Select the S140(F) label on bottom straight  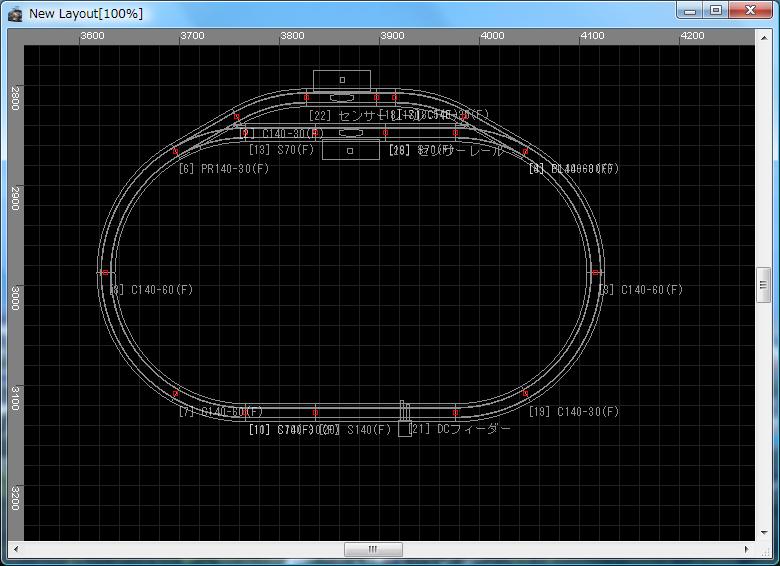pos(369,430)
